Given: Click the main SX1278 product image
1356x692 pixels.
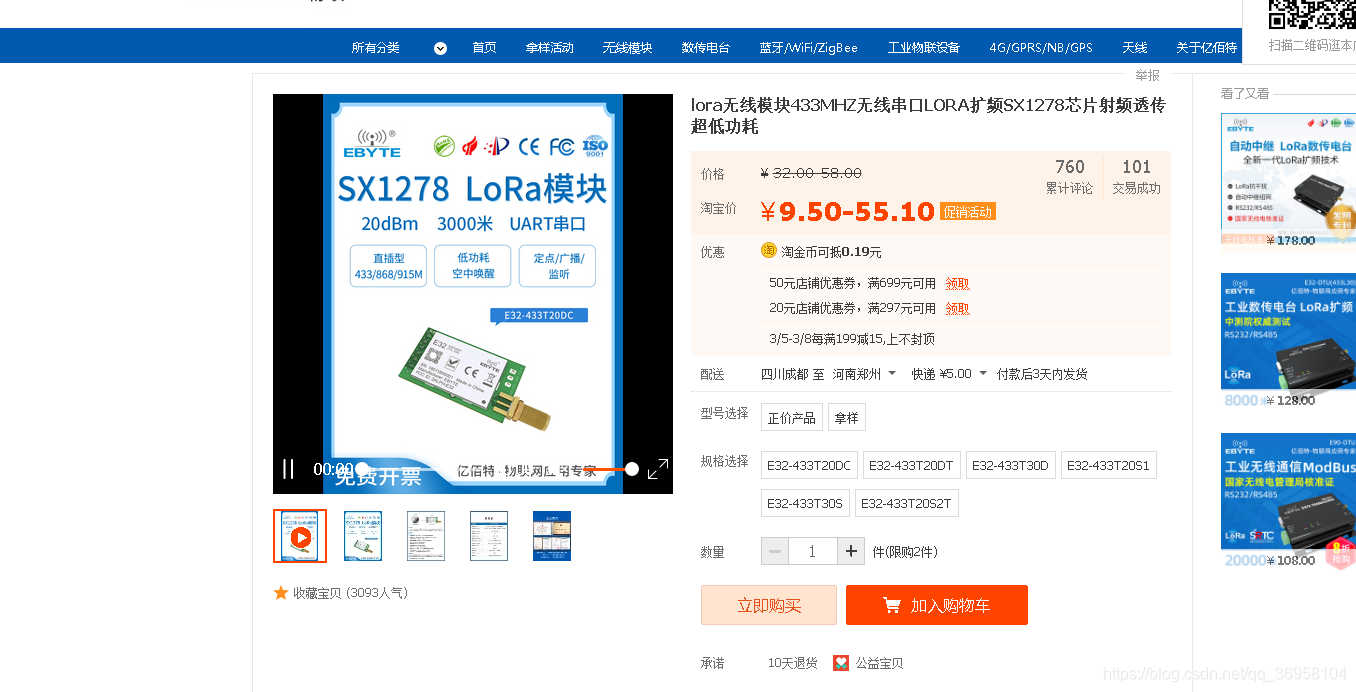Looking at the screenshot, I should (473, 294).
